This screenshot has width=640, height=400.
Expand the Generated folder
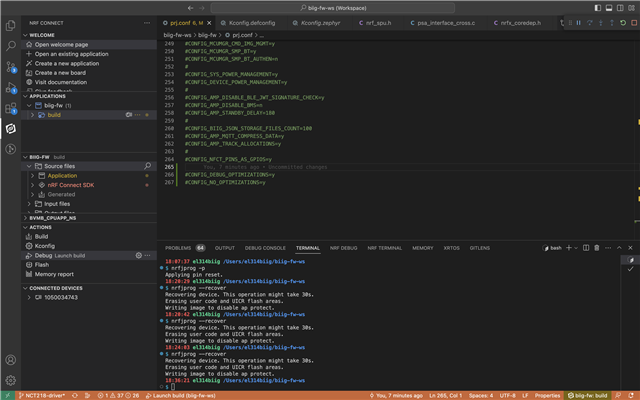[x=33, y=194]
